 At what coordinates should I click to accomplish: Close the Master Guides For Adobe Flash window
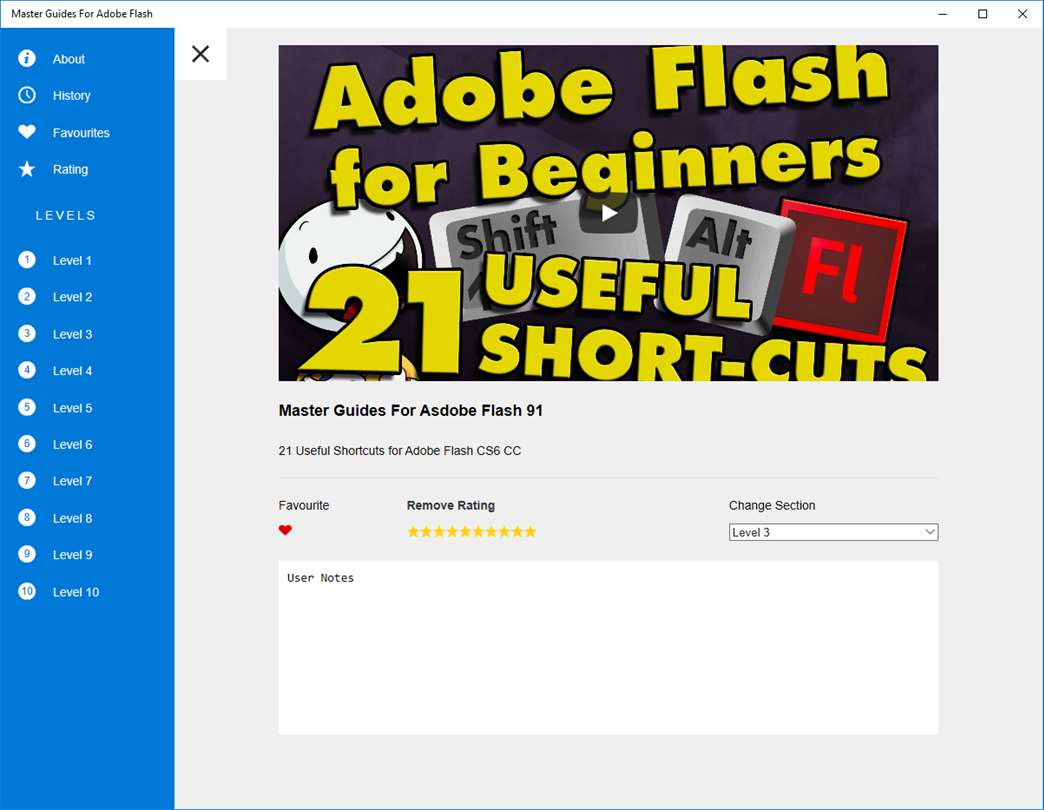tap(1023, 13)
